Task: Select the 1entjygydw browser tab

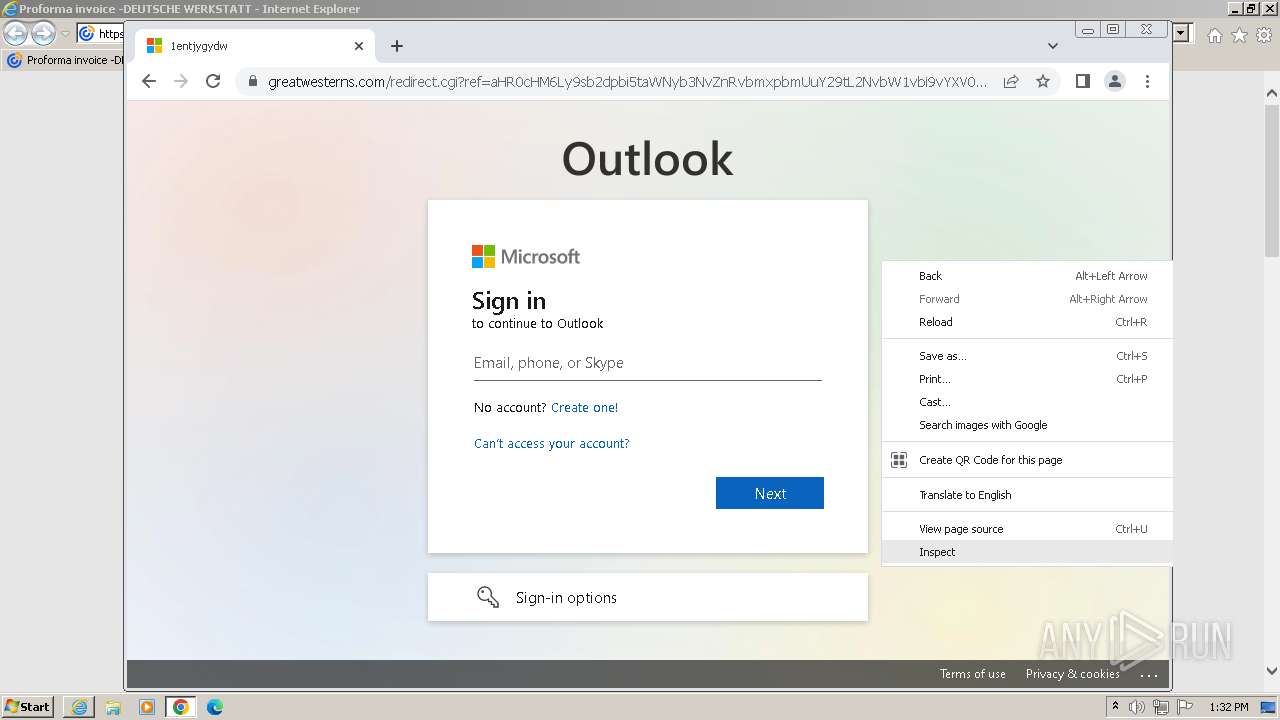Action: 255,46
